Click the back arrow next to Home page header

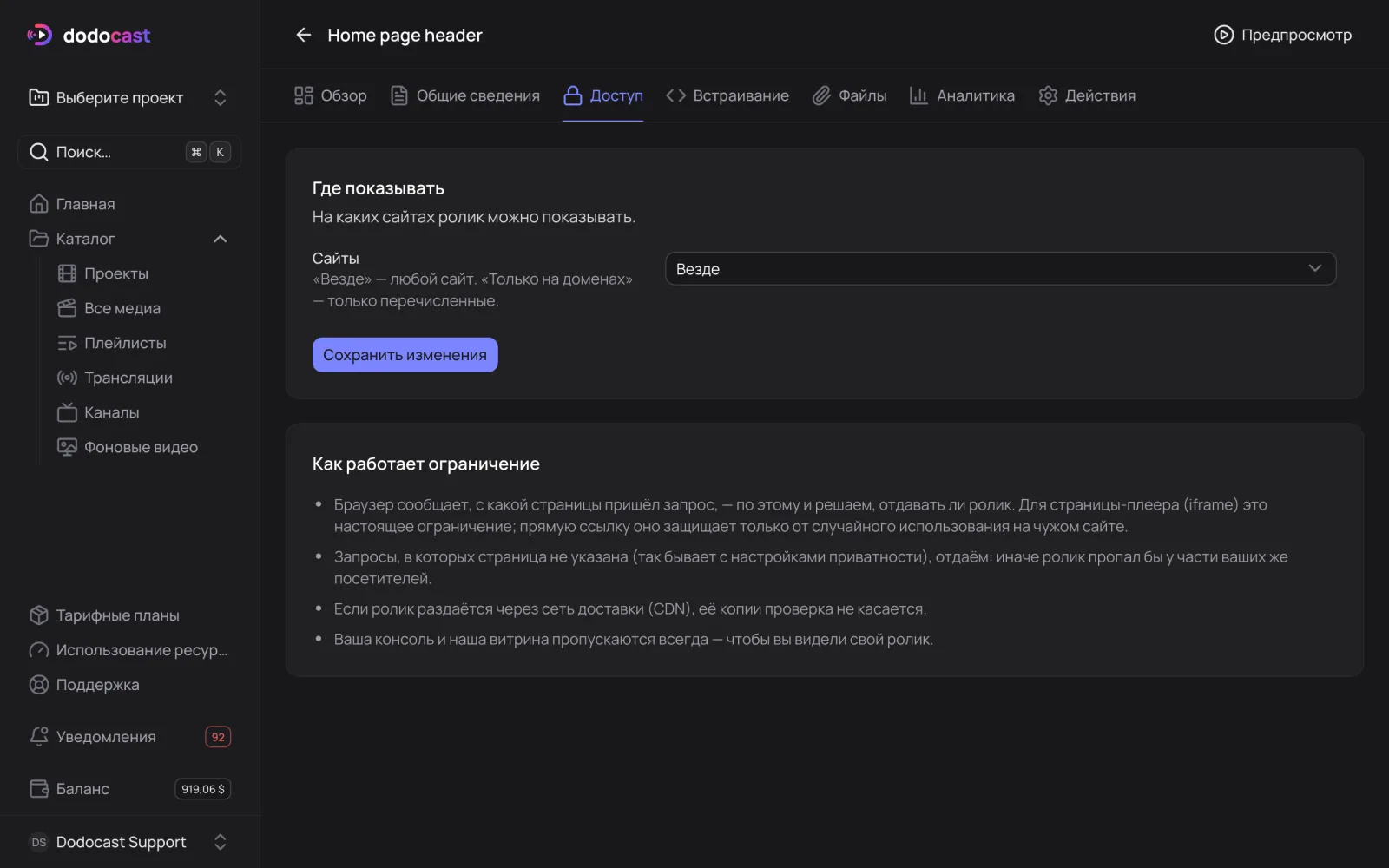pyautogui.click(x=303, y=35)
